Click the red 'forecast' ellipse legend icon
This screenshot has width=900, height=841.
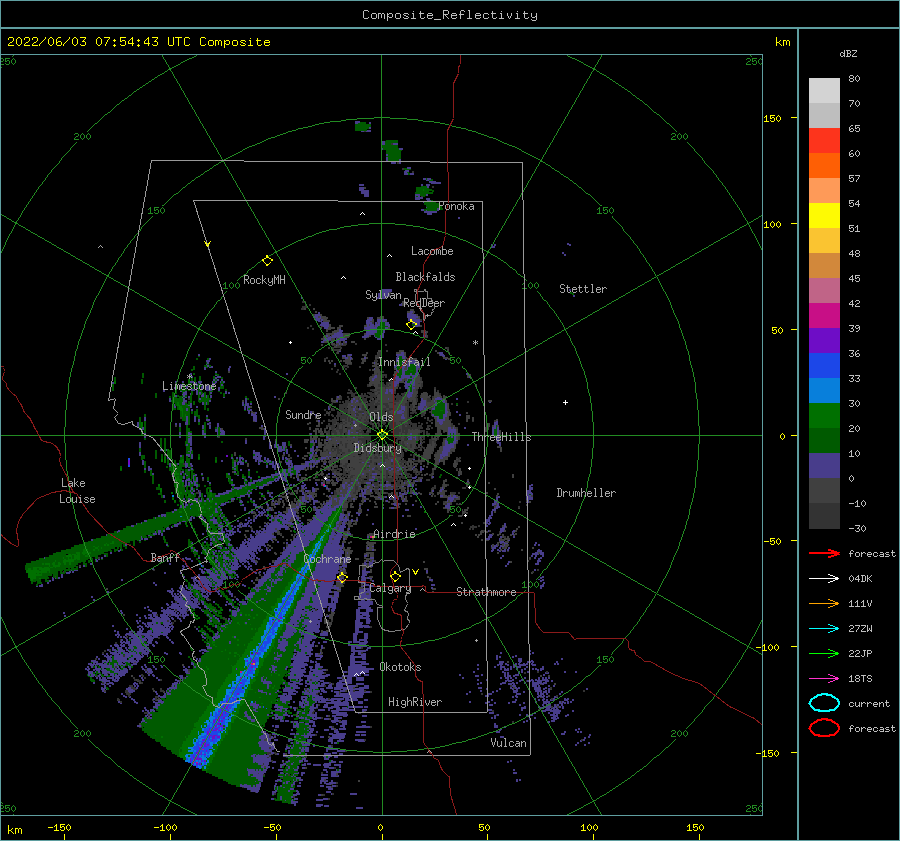[x=824, y=728]
